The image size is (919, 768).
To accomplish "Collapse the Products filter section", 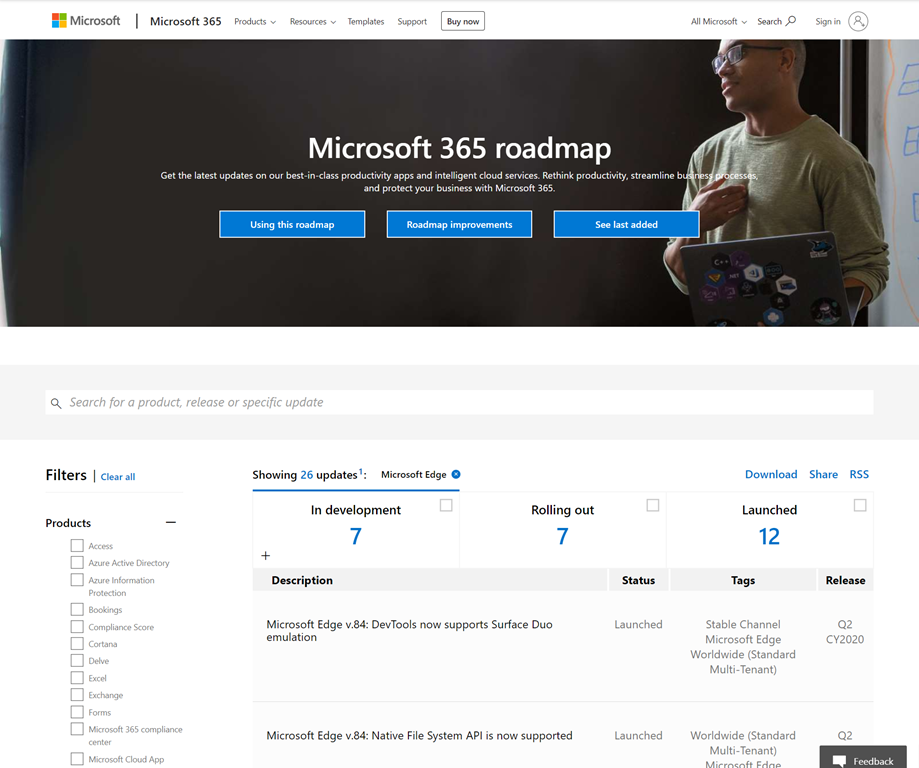I will (170, 522).
